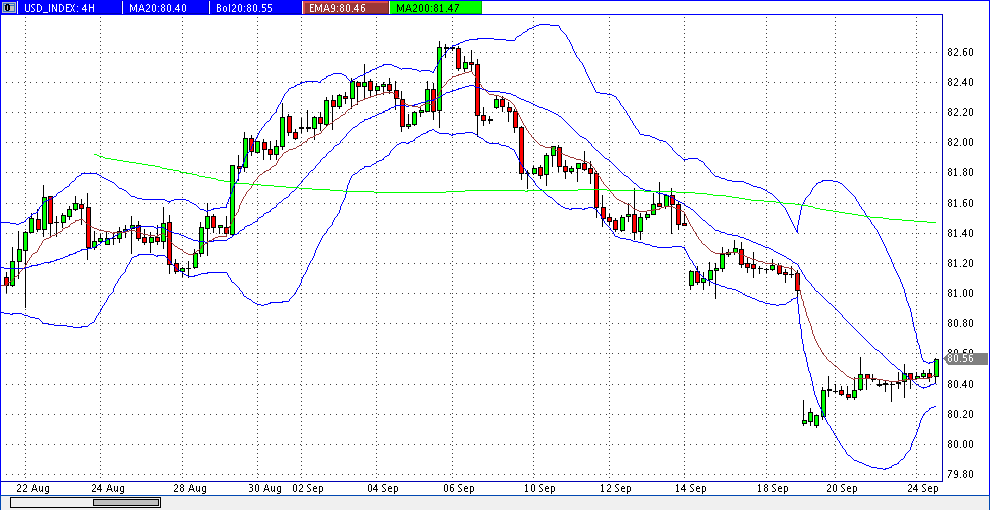Click the 80.40 price axis label

coord(961,384)
